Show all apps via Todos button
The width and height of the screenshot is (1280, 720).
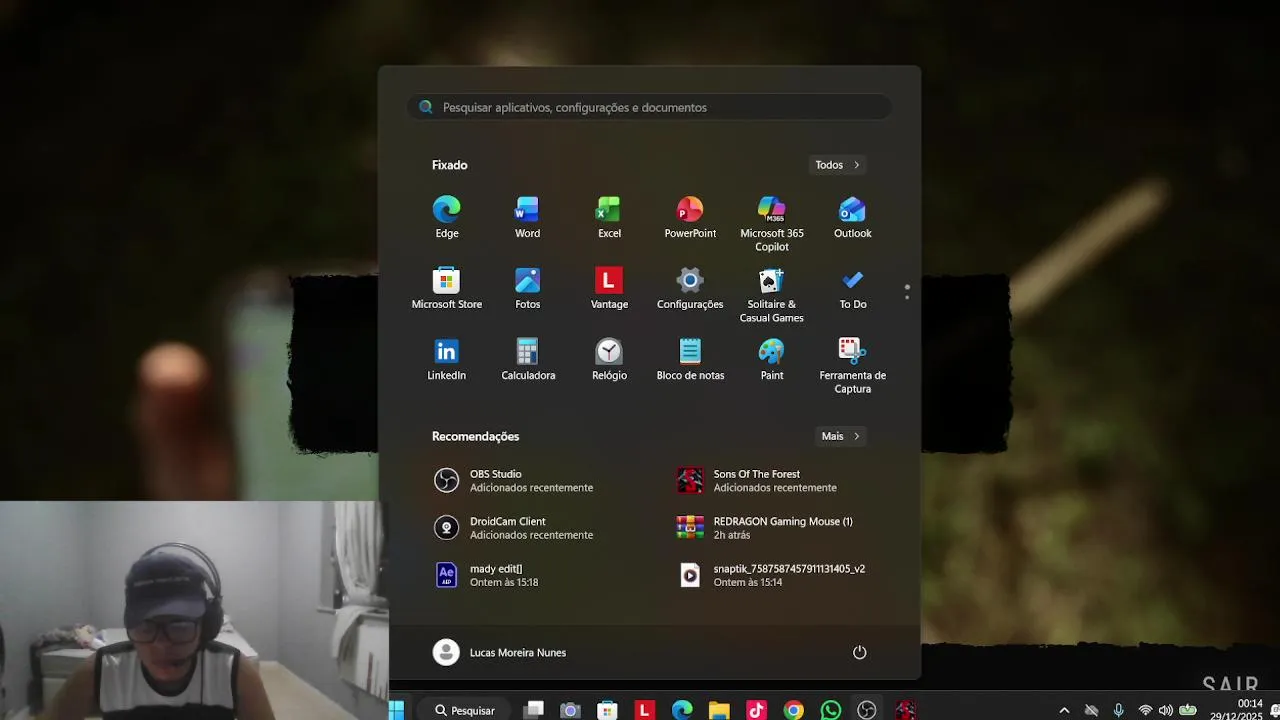(837, 165)
